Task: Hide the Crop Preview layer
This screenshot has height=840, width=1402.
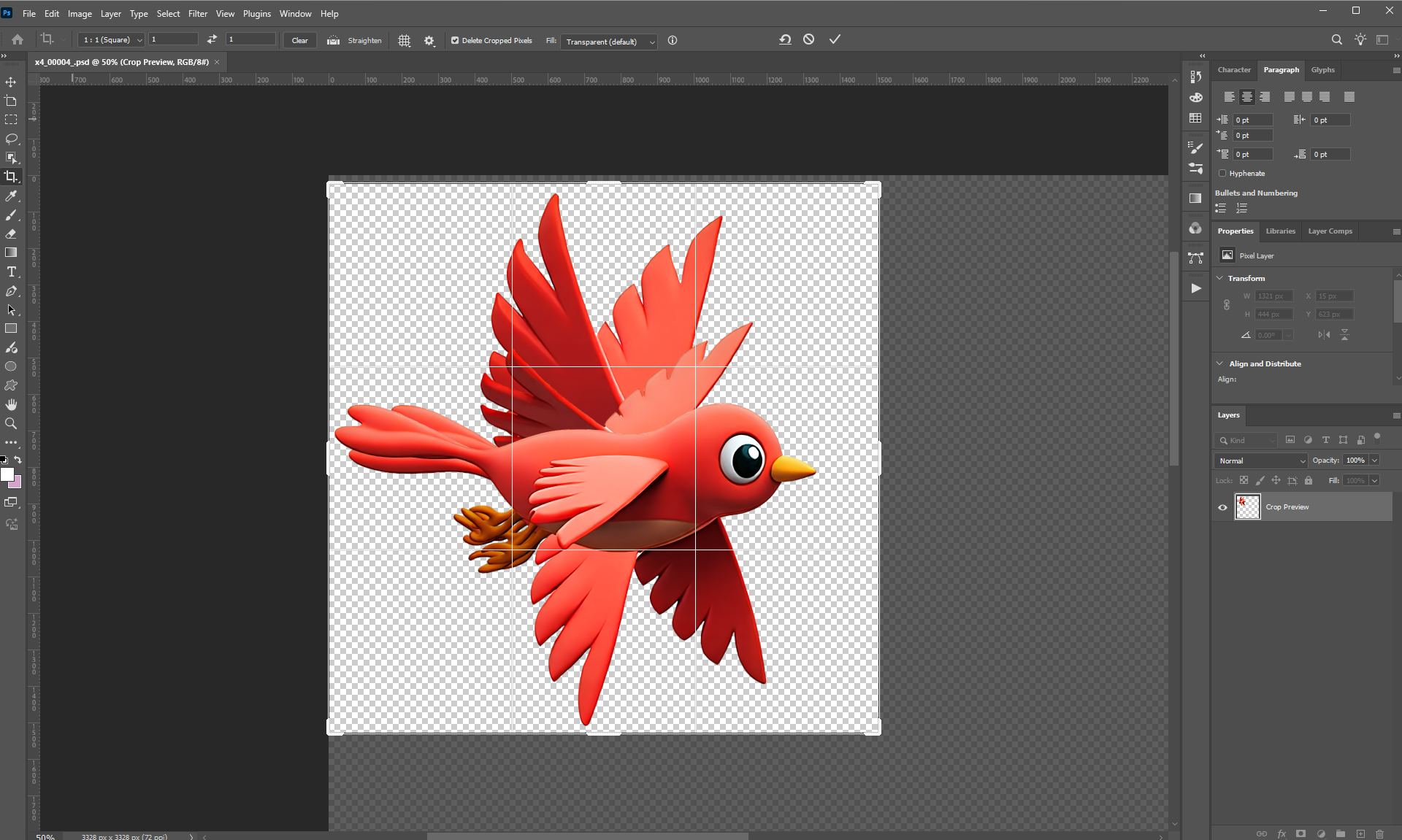Action: click(1222, 507)
